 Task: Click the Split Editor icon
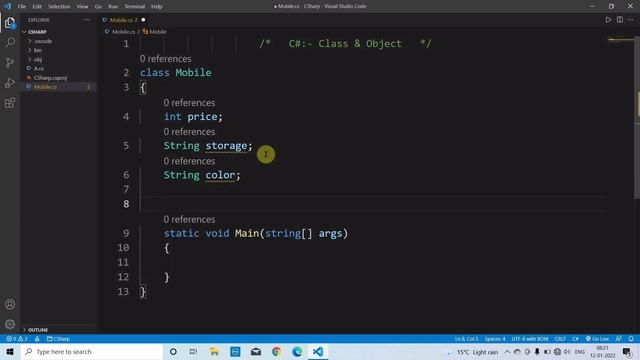click(x=620, y=20)
